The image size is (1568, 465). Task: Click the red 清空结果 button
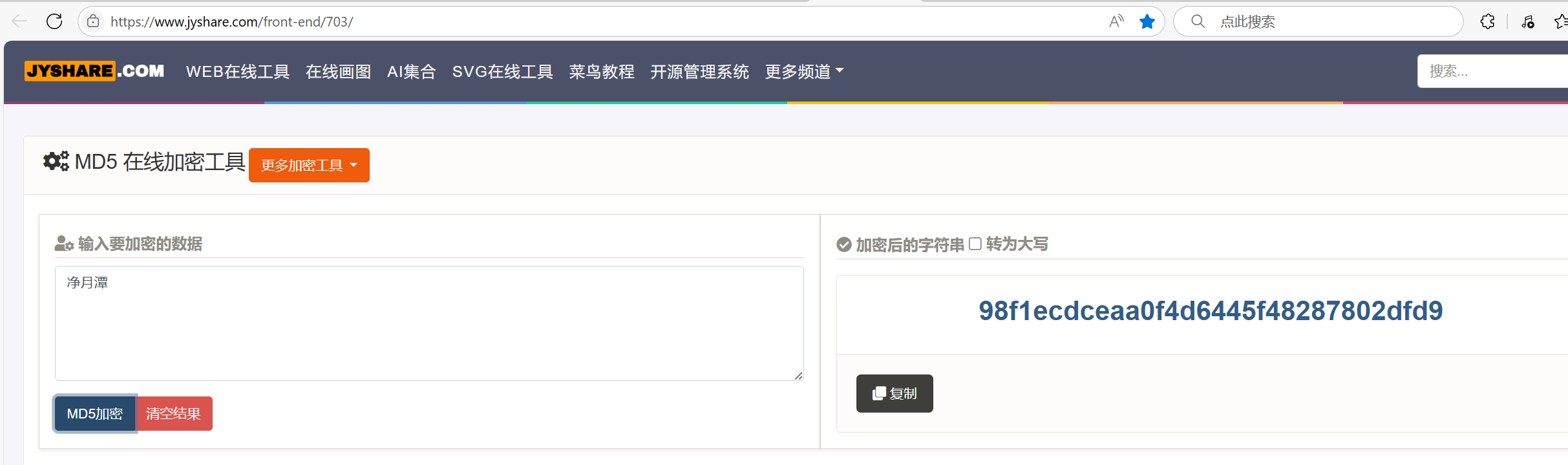pyautogui.click(x=173, y=413)
